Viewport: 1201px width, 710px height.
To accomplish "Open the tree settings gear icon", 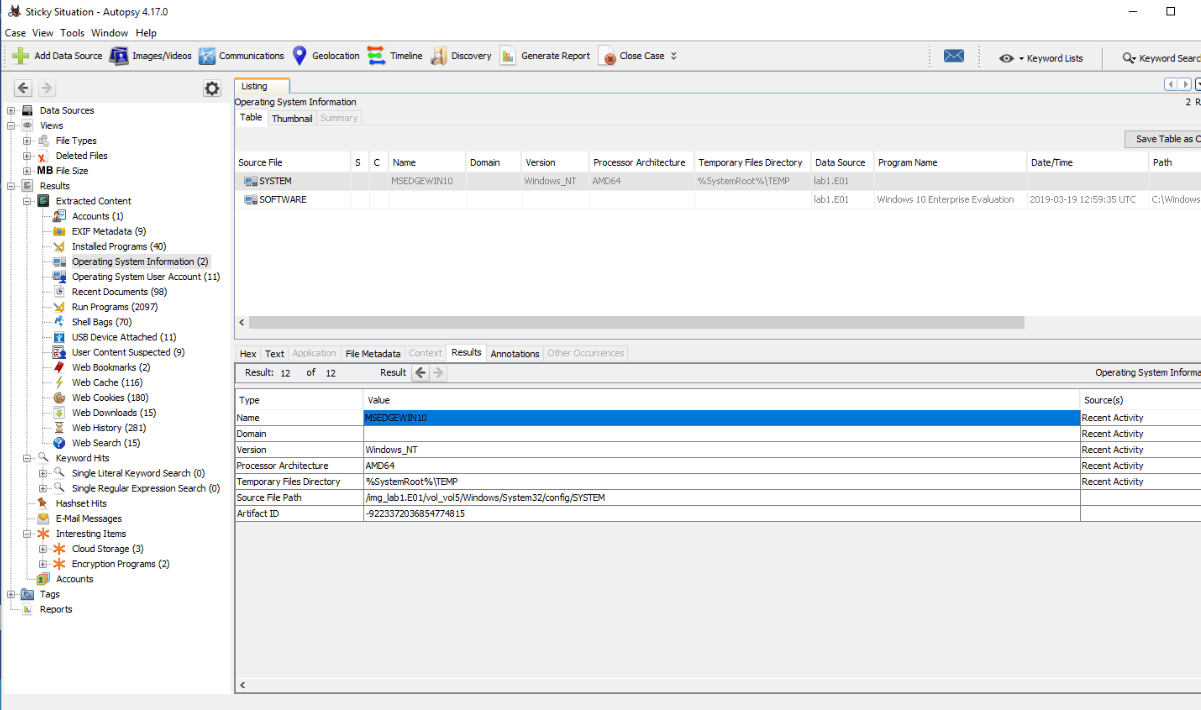I will (212, 88).
